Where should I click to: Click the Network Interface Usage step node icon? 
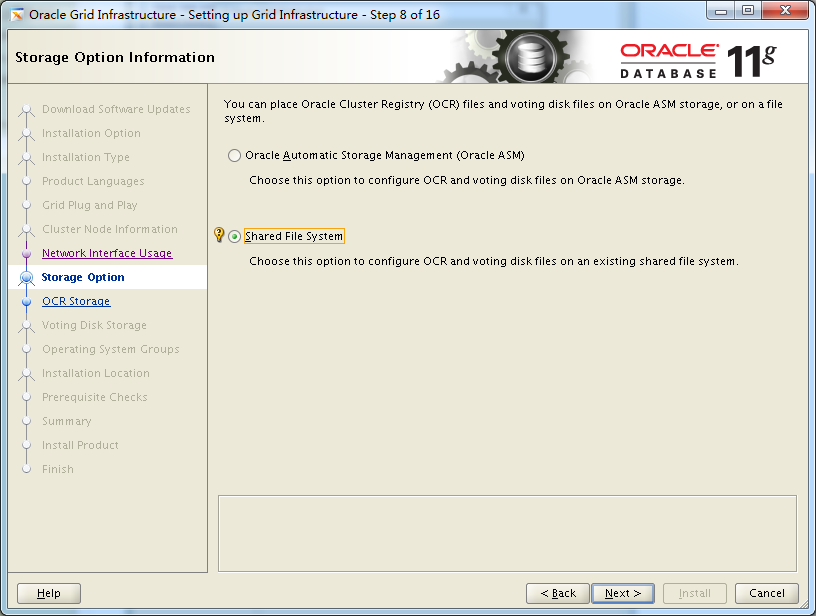point(27,253)
